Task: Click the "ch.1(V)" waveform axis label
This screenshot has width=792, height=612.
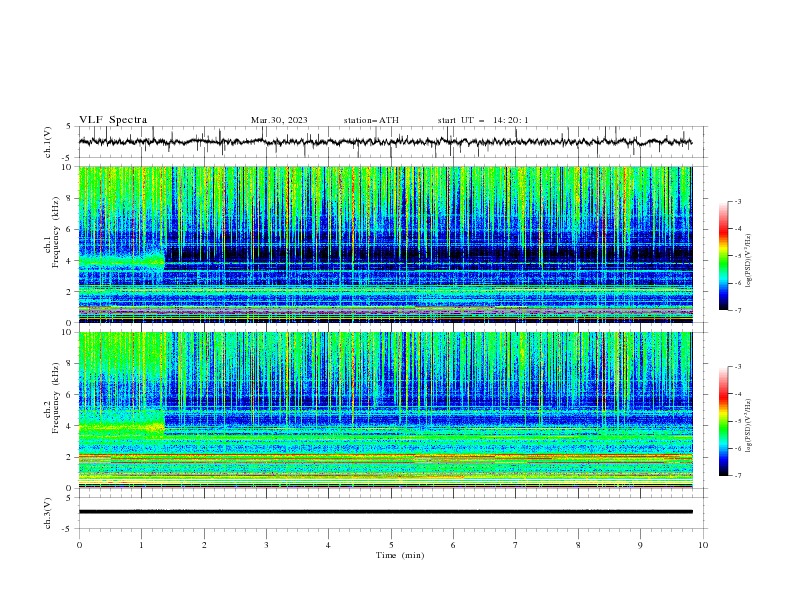Action: pyautogui.click(x=48, y=142)
